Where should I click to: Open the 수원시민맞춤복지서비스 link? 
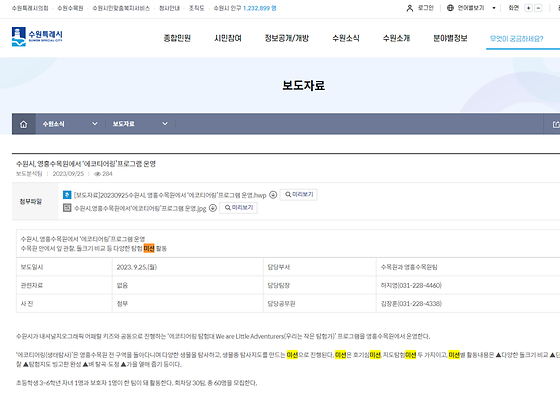tap(121, 8)
